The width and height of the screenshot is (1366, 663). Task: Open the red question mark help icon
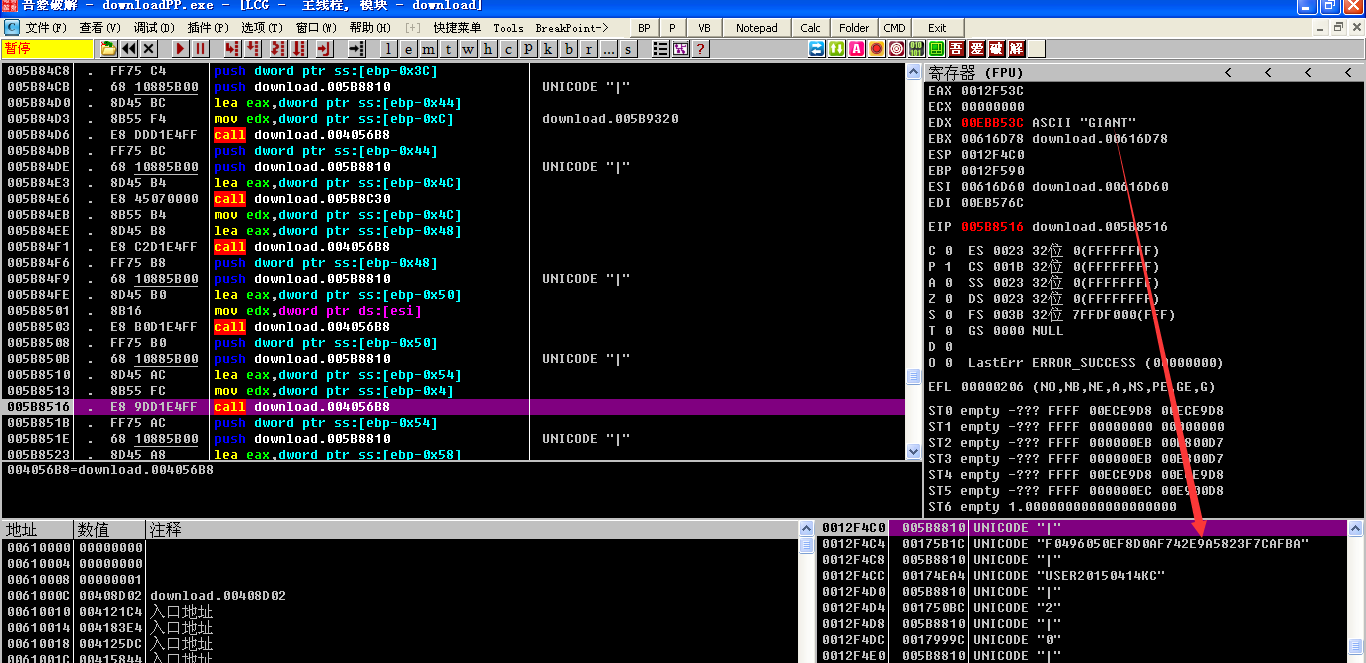[700, 48]
